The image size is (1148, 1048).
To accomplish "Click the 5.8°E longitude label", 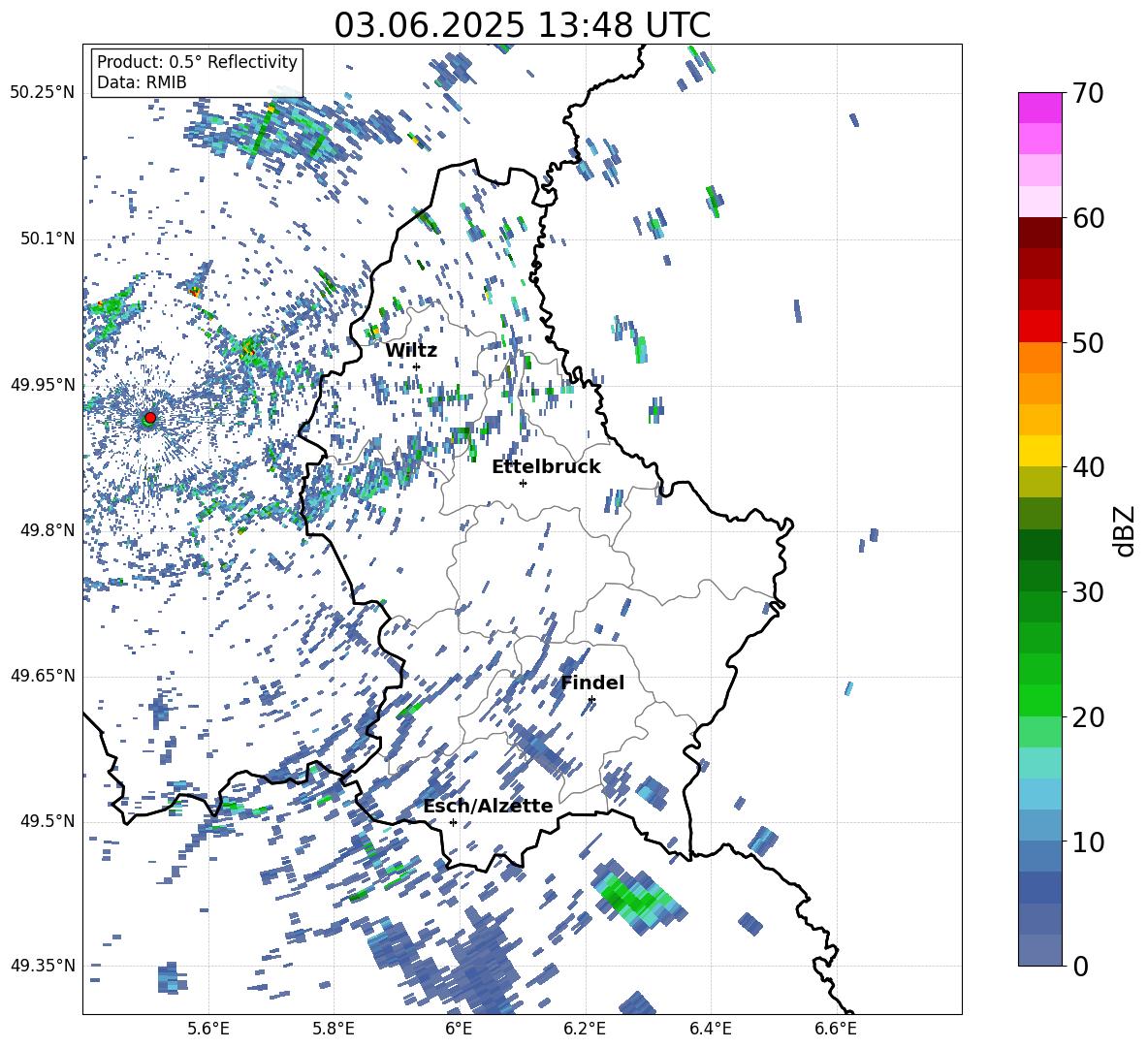I will (334, 1029).
